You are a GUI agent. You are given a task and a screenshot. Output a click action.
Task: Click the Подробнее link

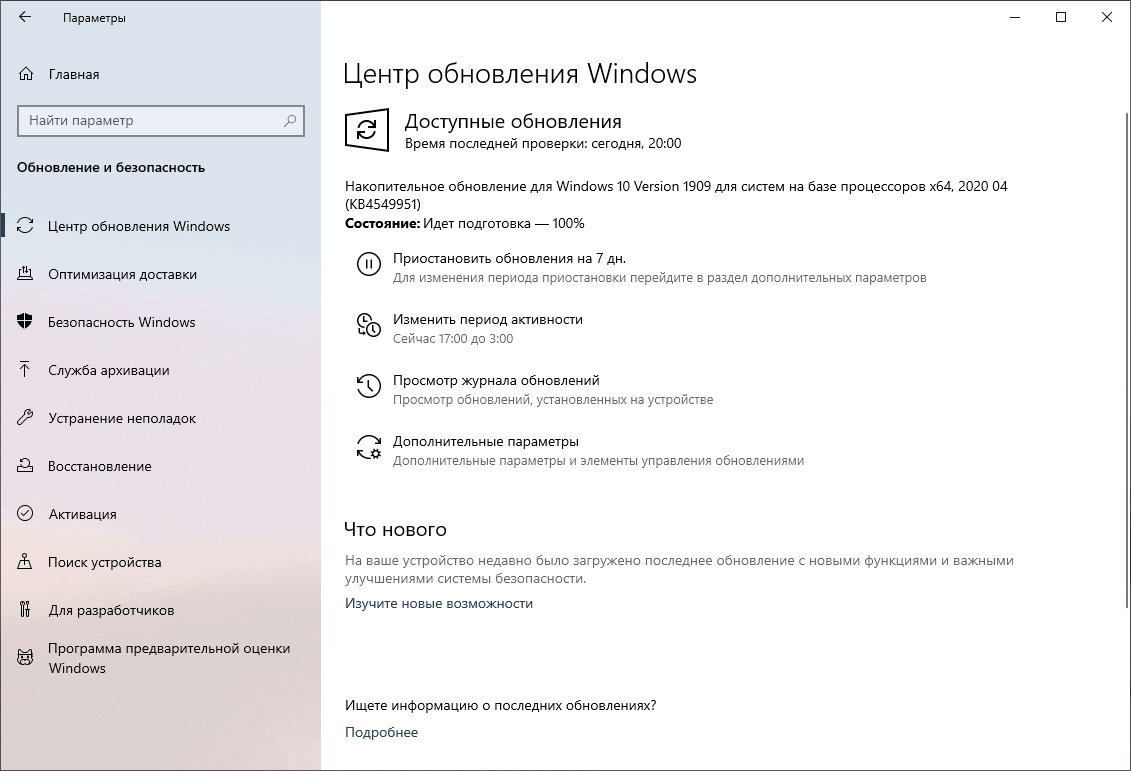coord(381,732)
